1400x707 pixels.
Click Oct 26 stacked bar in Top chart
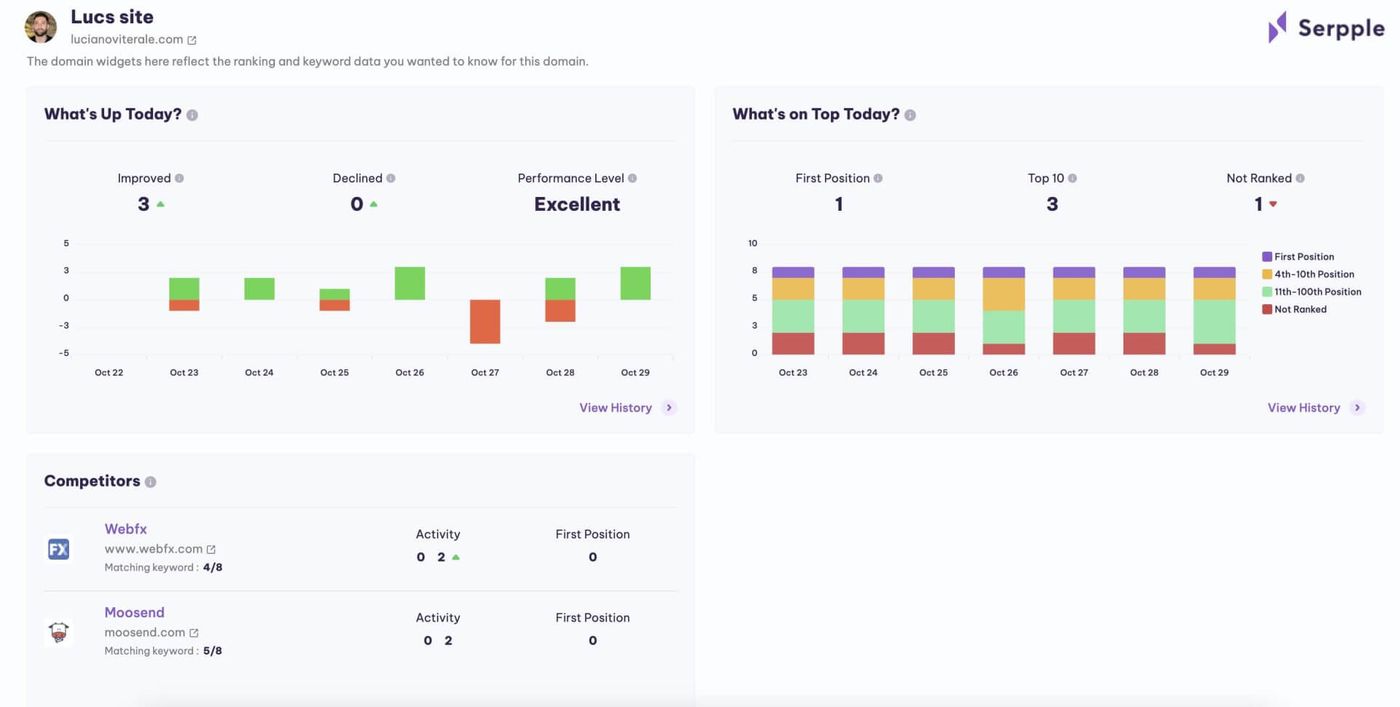coord(1004,310)
